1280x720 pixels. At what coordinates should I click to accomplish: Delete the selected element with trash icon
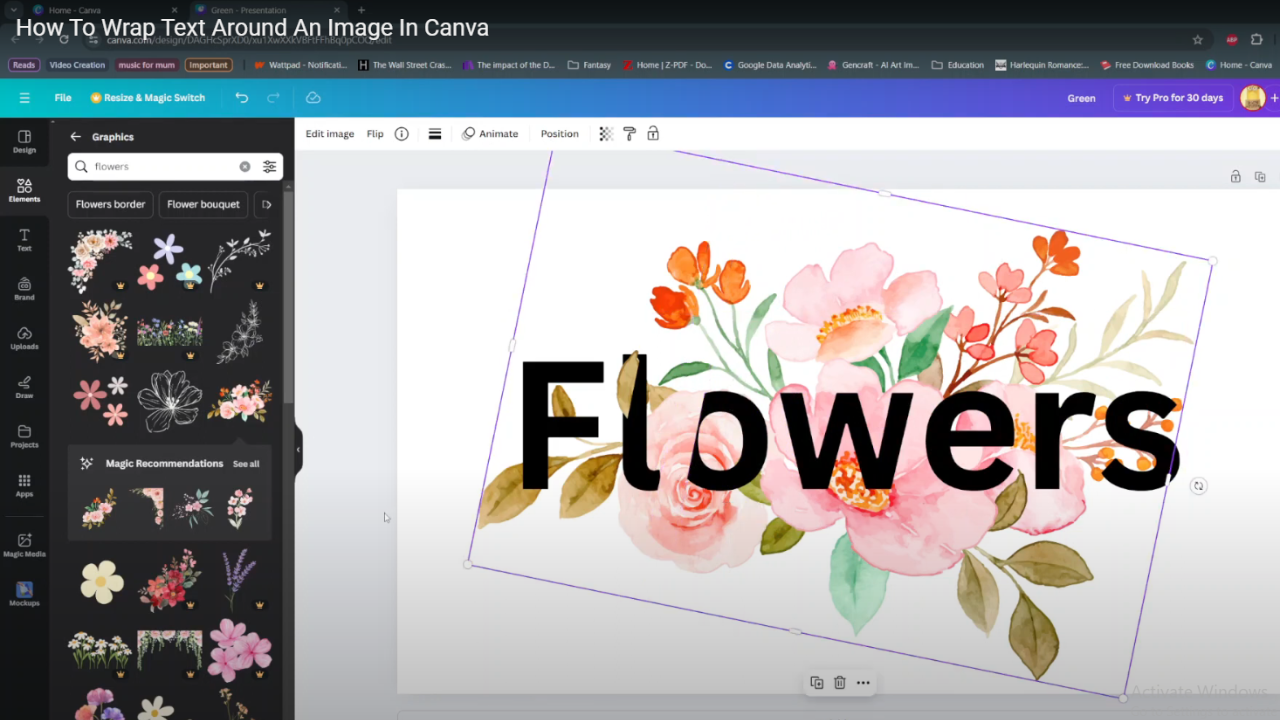840,683
